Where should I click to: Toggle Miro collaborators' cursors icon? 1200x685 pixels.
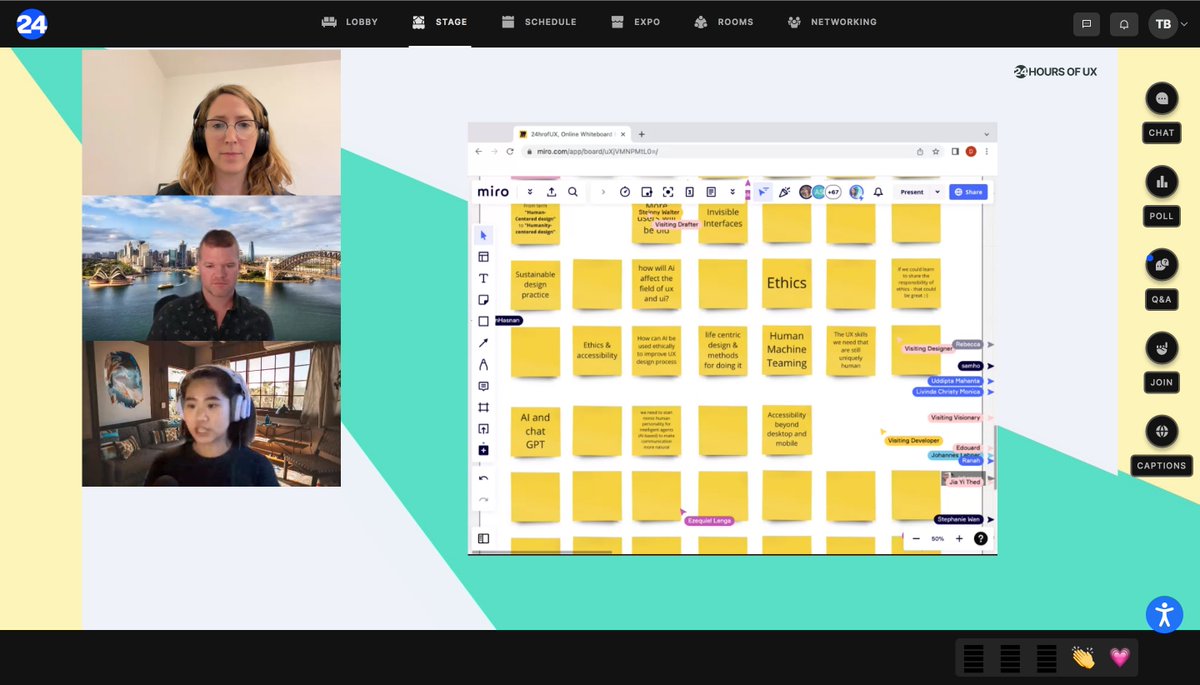click(765, 191)
